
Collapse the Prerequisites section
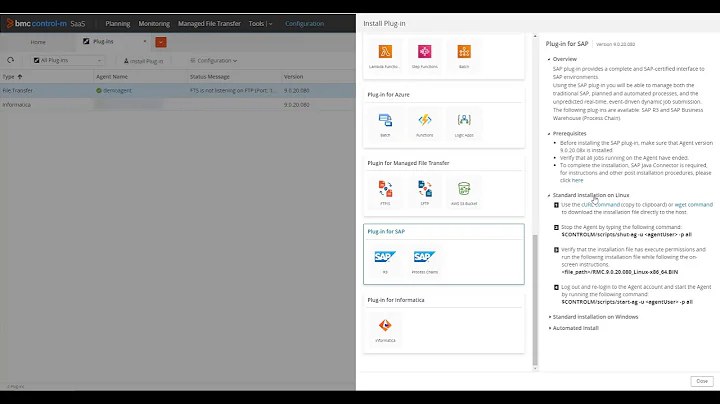(x=549, y=134)
